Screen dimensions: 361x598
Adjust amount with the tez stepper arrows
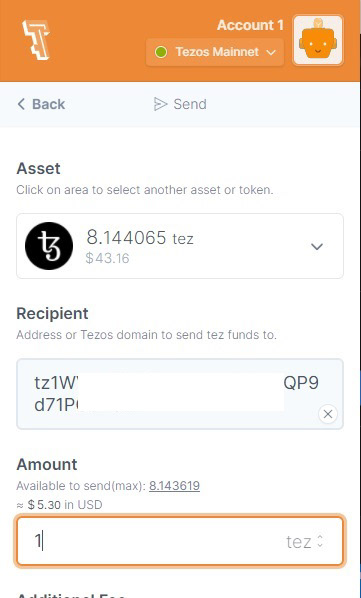[320, 541]
